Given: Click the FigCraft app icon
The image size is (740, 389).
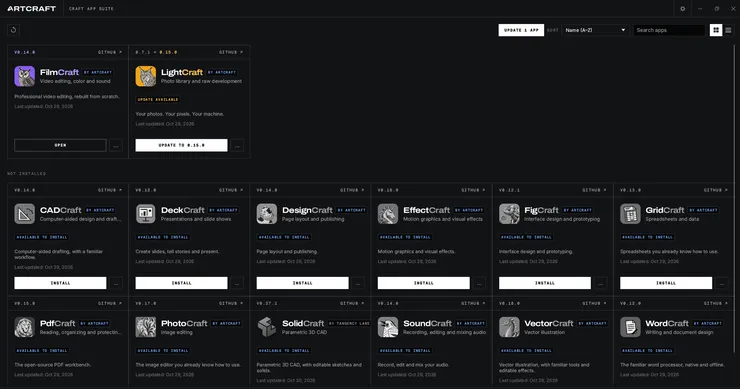Looking at the screenshot, I should click(509, 214).
